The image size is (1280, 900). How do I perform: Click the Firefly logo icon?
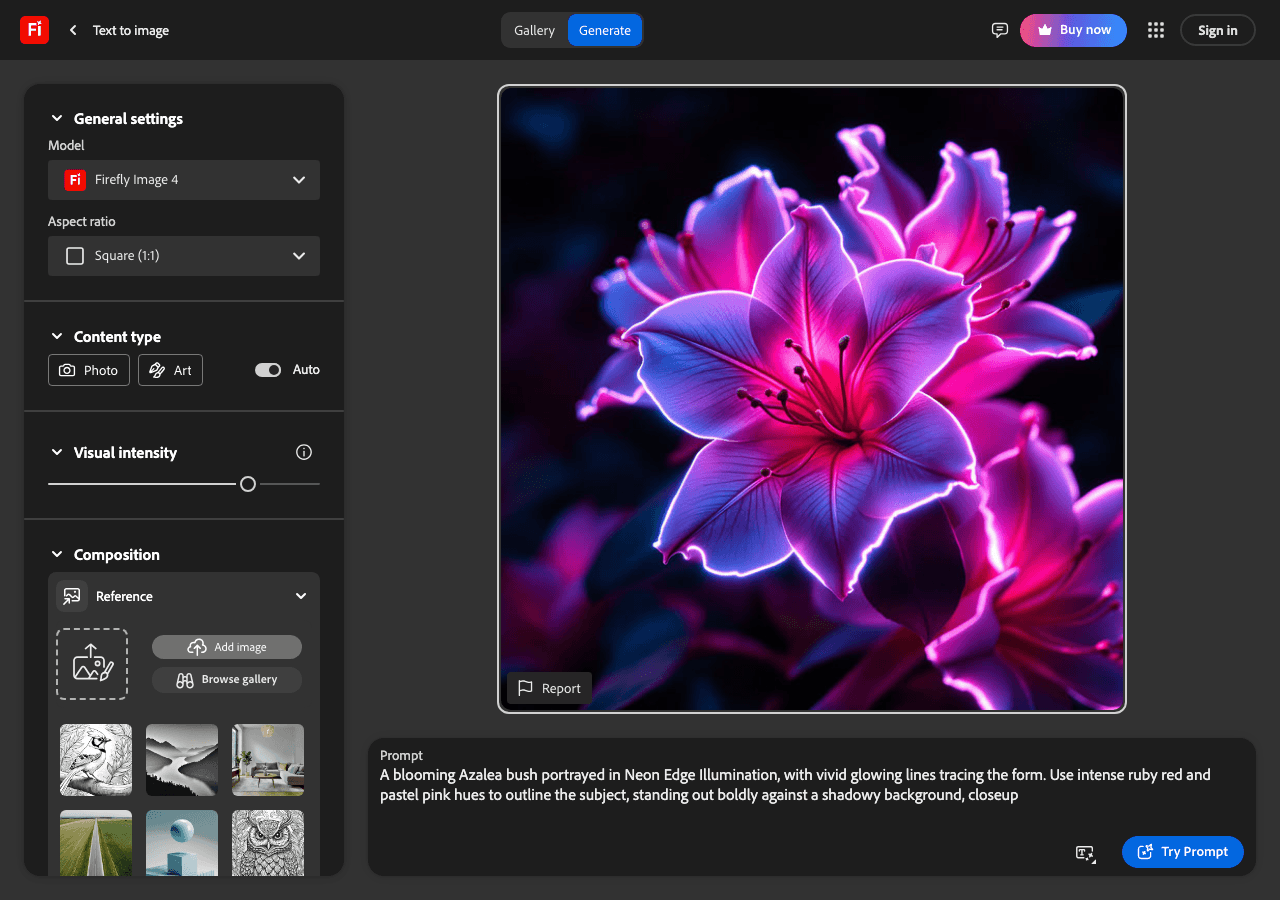34,30
